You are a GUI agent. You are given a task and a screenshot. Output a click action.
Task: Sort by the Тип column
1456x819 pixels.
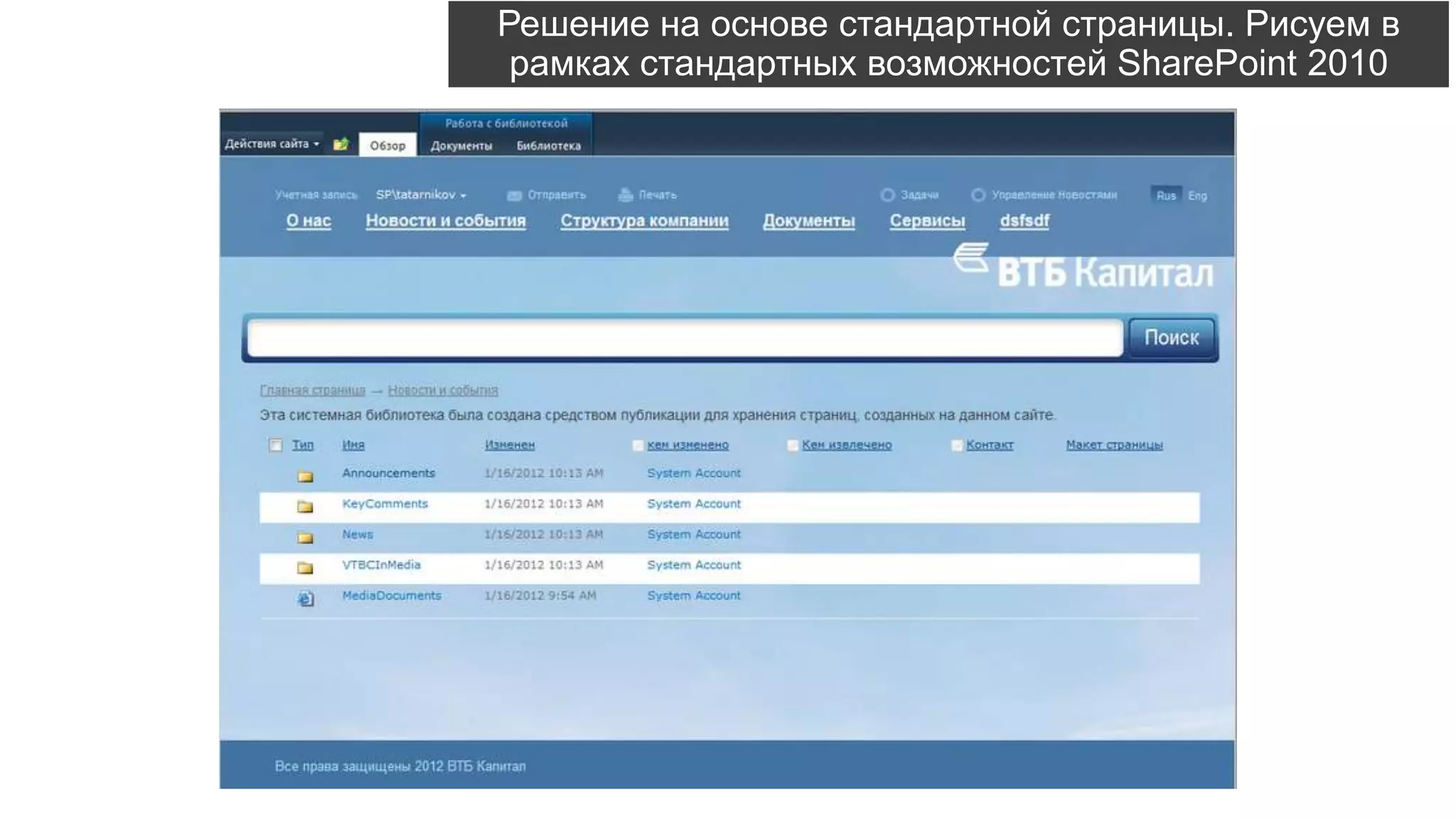tap(303, 445)
